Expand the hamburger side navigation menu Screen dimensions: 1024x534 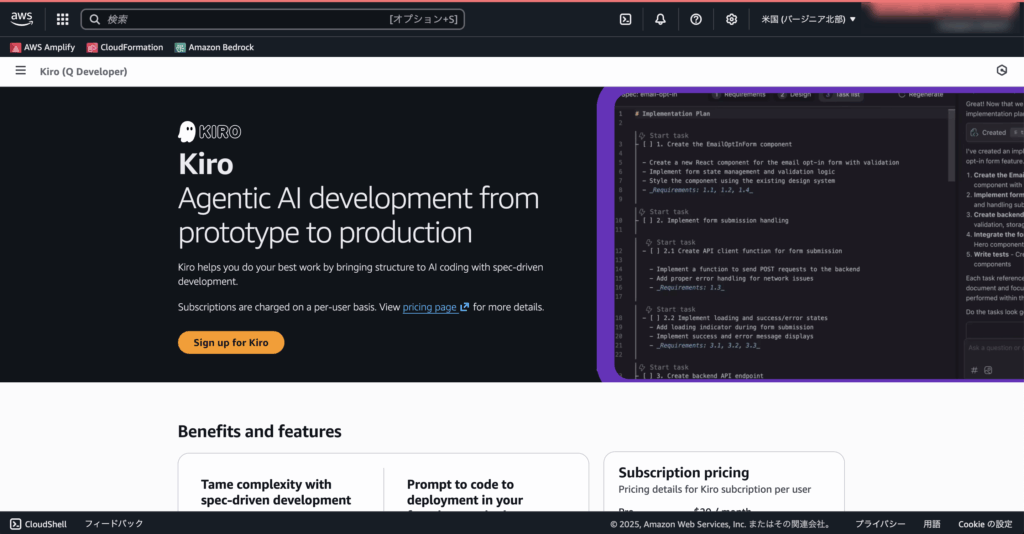(x=21, y=71)
